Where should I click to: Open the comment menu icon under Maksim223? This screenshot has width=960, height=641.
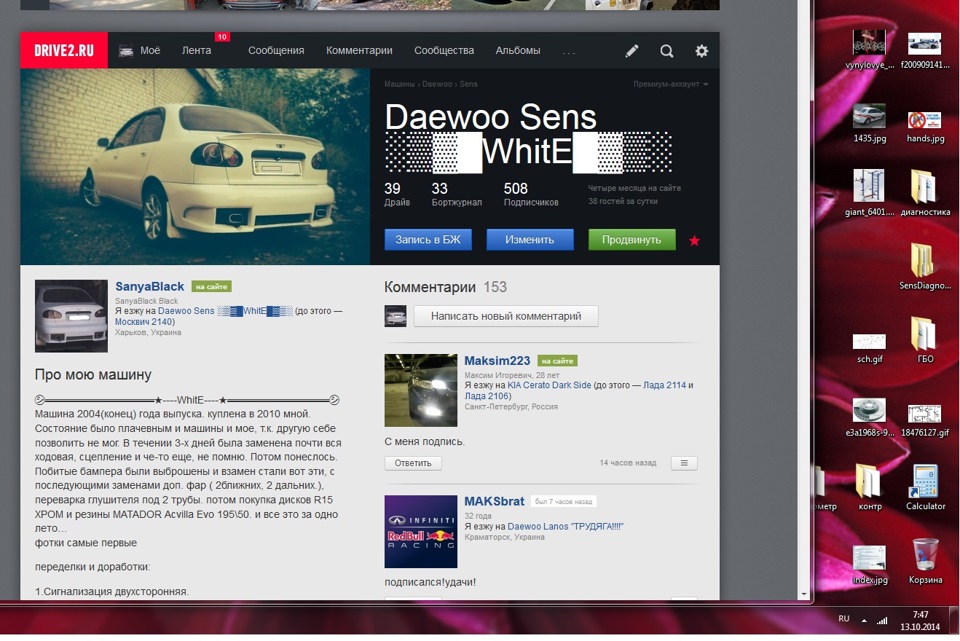pyautogui.click(x=684, y=463)
